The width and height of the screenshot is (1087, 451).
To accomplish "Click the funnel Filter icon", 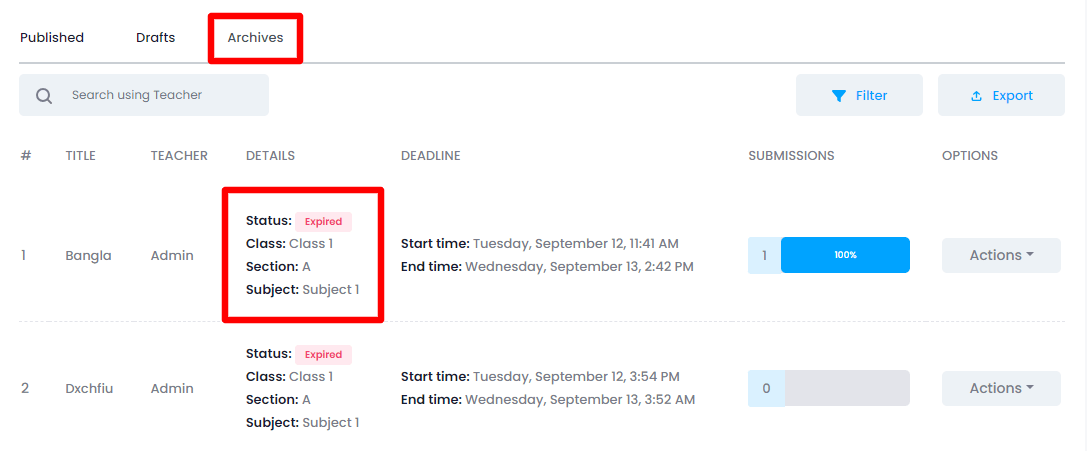I will click(839, 96).
